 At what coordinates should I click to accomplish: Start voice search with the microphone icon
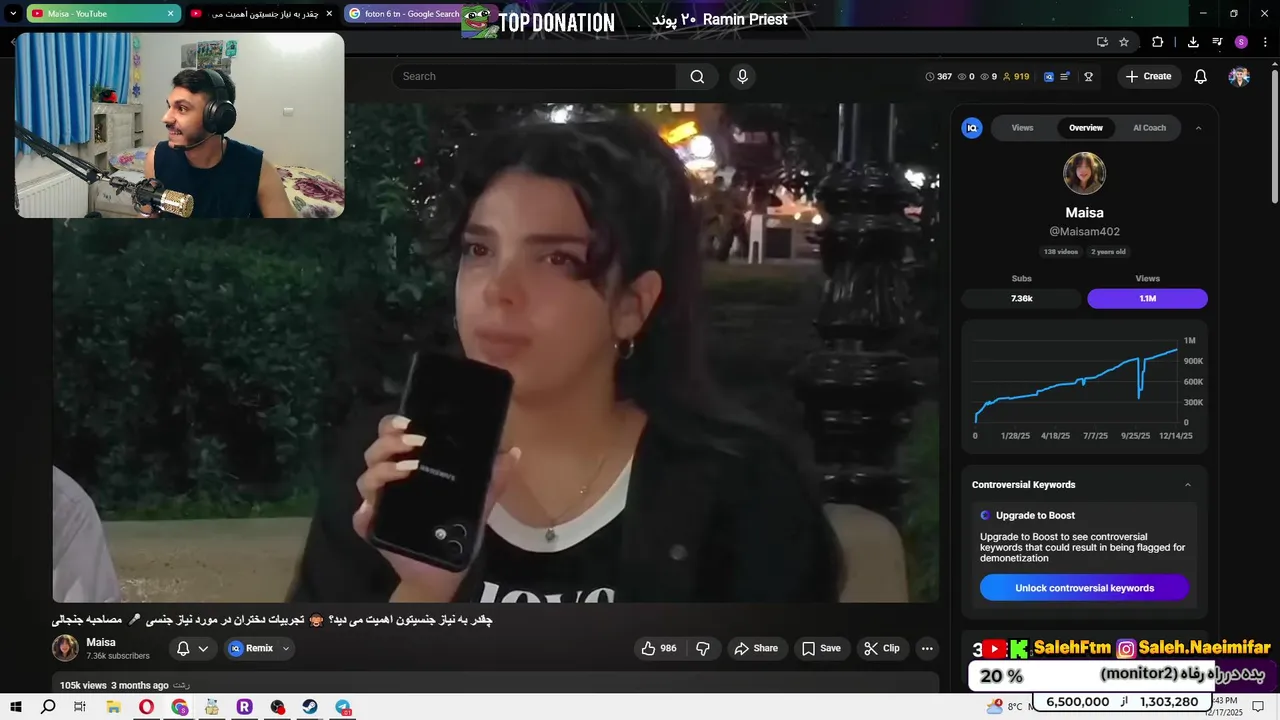[742, 76]
